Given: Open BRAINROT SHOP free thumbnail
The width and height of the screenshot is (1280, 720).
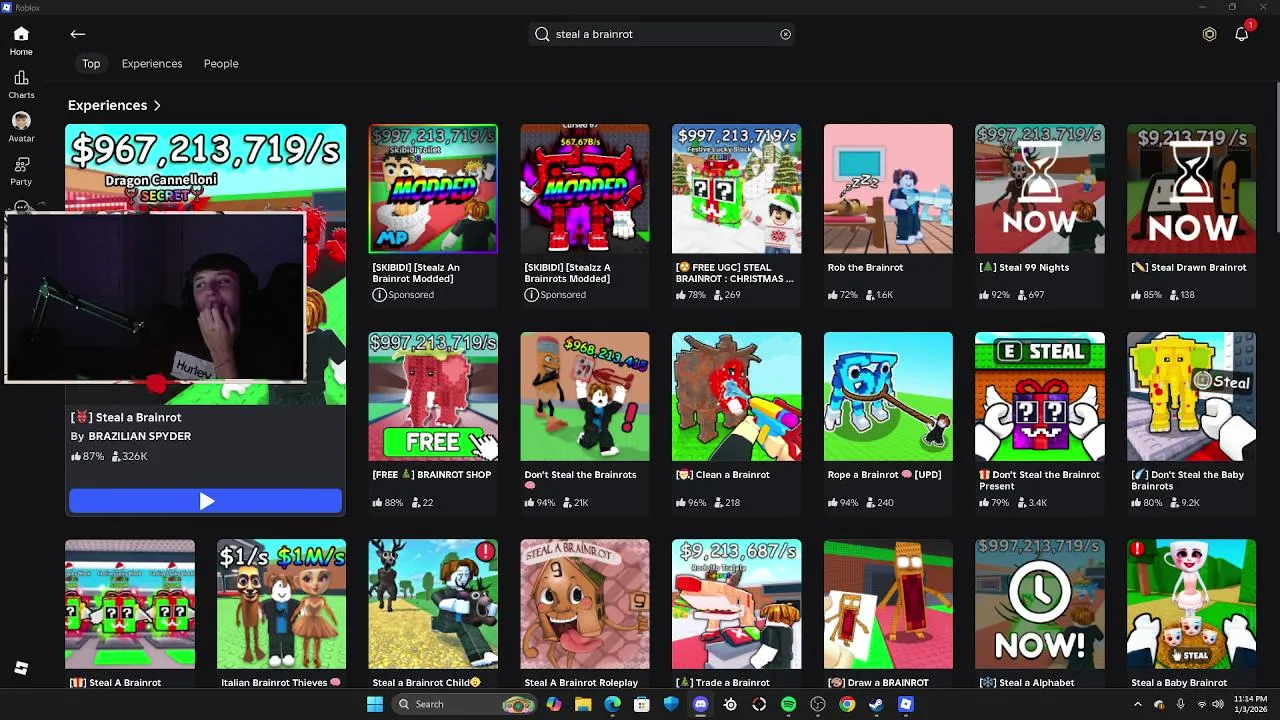Looking at the screenshot, I should point(433,396).
